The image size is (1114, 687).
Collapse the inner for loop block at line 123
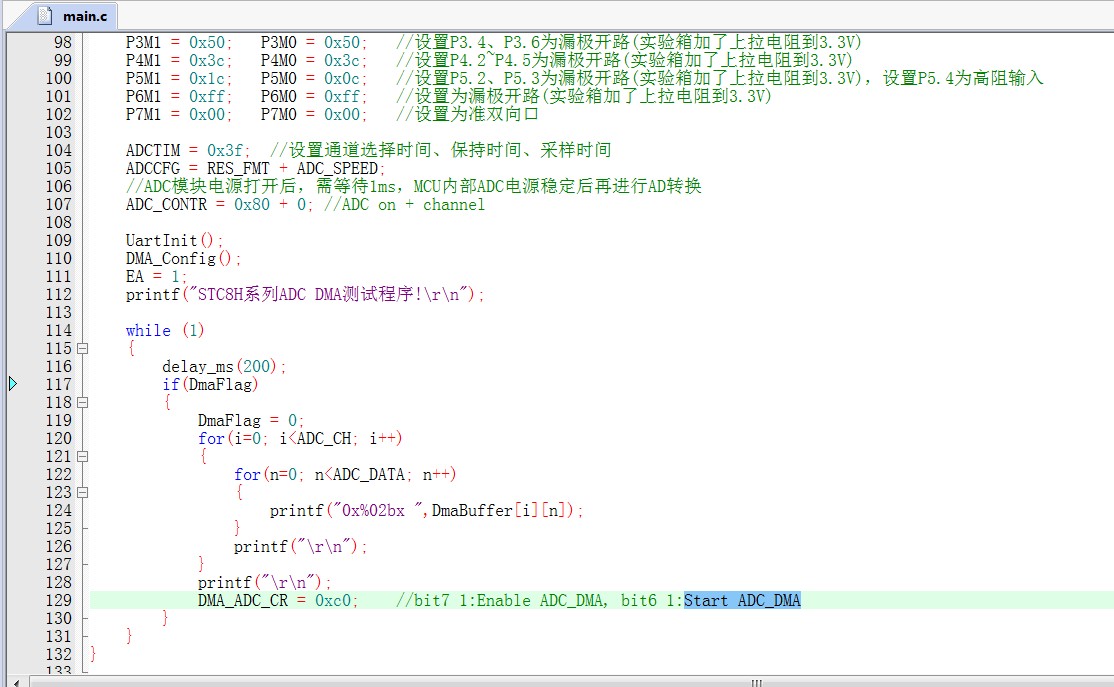(x=82, y=492)
